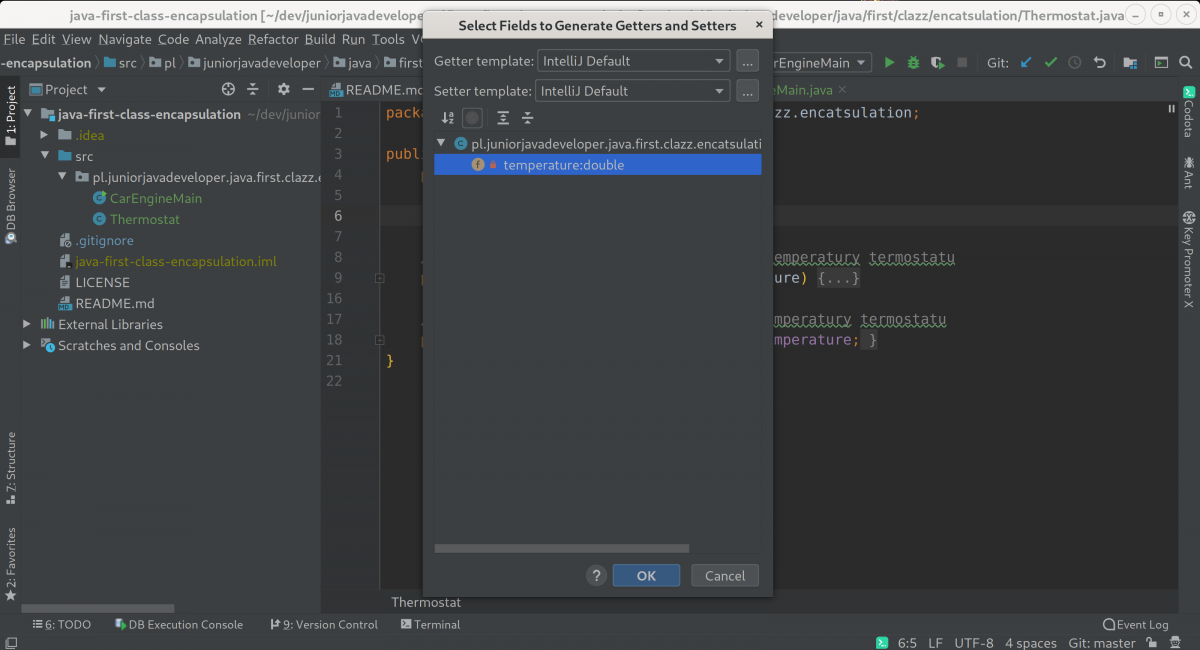The image size is (1200, 650).
Task: Open the Getter template dropdown
Action: click(633, 61)
